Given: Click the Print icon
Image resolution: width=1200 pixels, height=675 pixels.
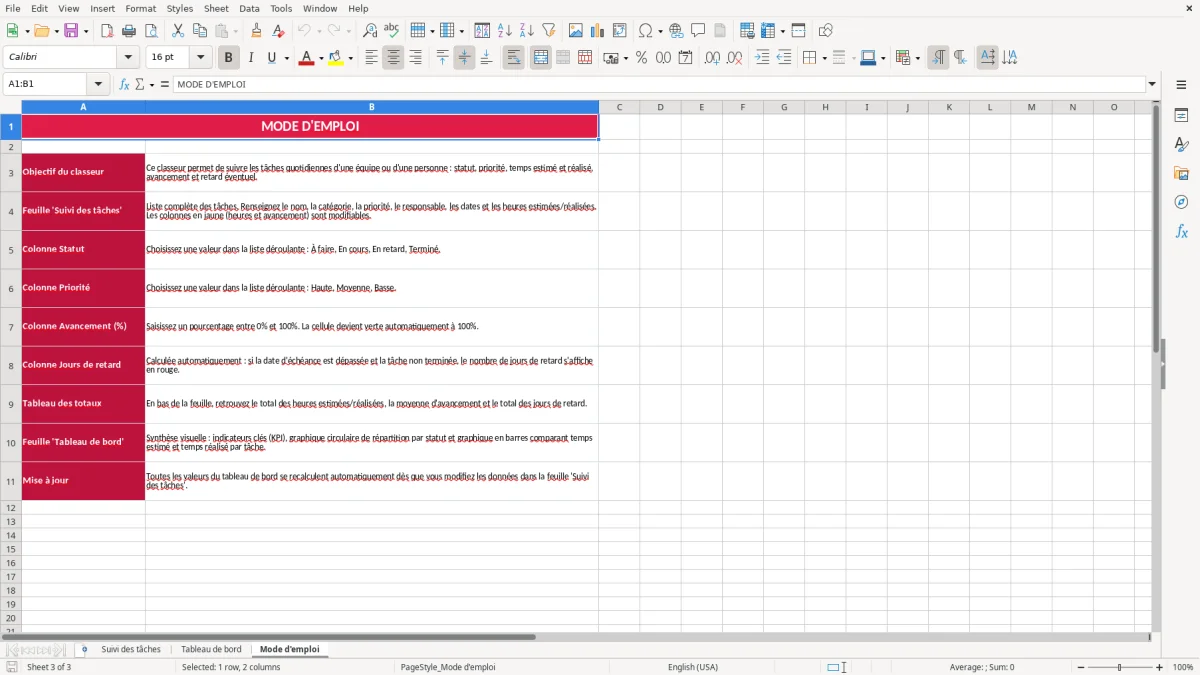Looking at the screenshot, I should [128, 31].
